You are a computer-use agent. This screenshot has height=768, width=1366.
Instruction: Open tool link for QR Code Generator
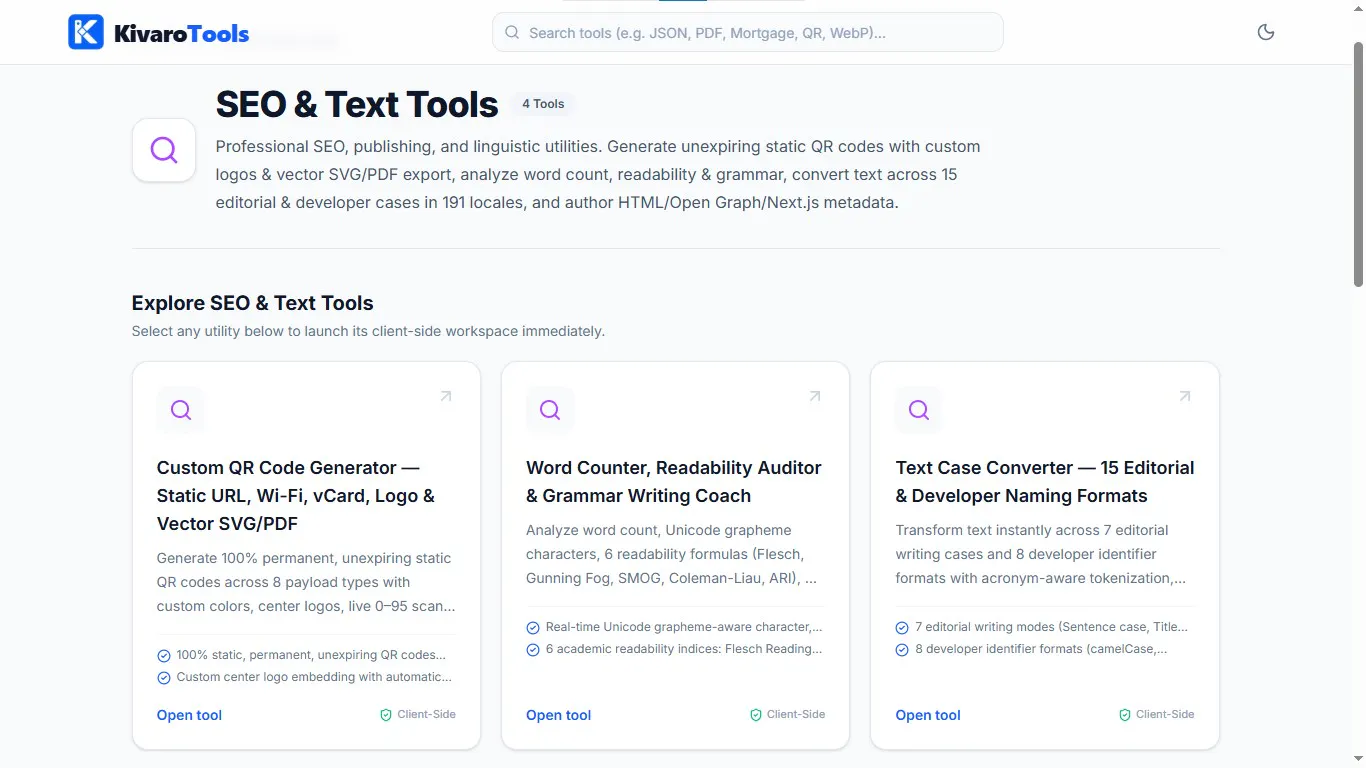189,715
